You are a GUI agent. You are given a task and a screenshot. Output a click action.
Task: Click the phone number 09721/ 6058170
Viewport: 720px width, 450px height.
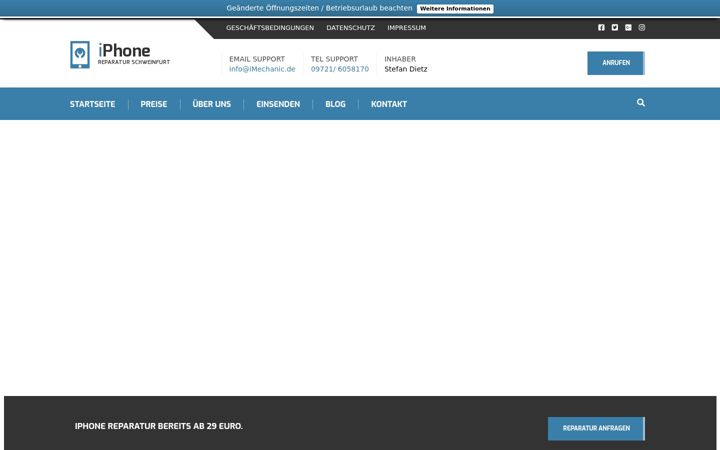(x=340, y=69)
